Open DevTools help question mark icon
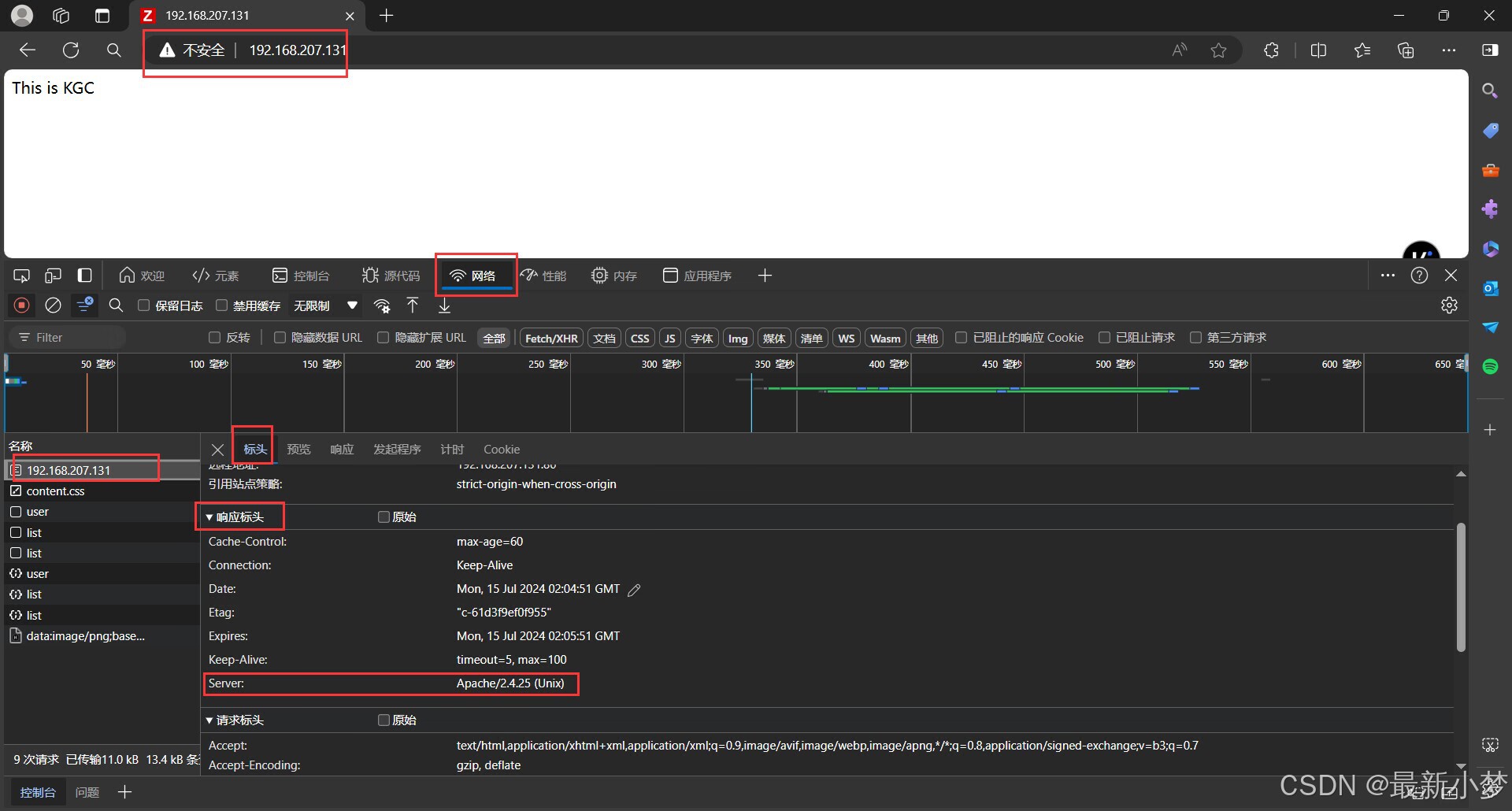This screenshot has width=1512, height=811. coord(1419,276)
